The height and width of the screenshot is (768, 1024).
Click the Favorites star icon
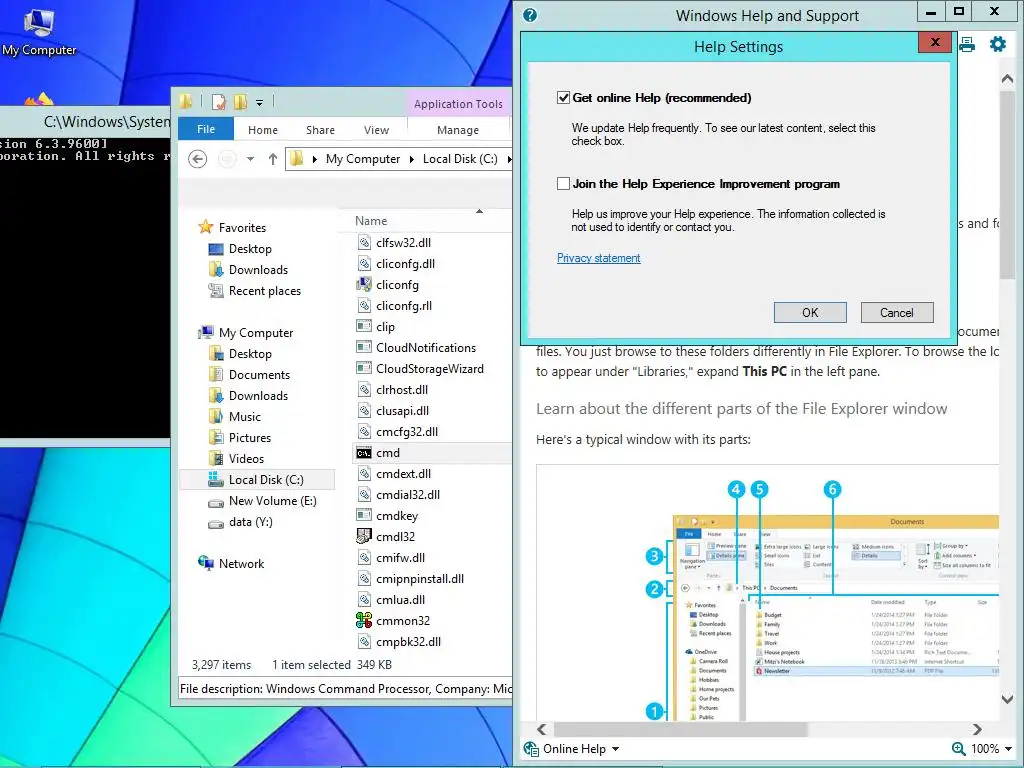point(206,227)
